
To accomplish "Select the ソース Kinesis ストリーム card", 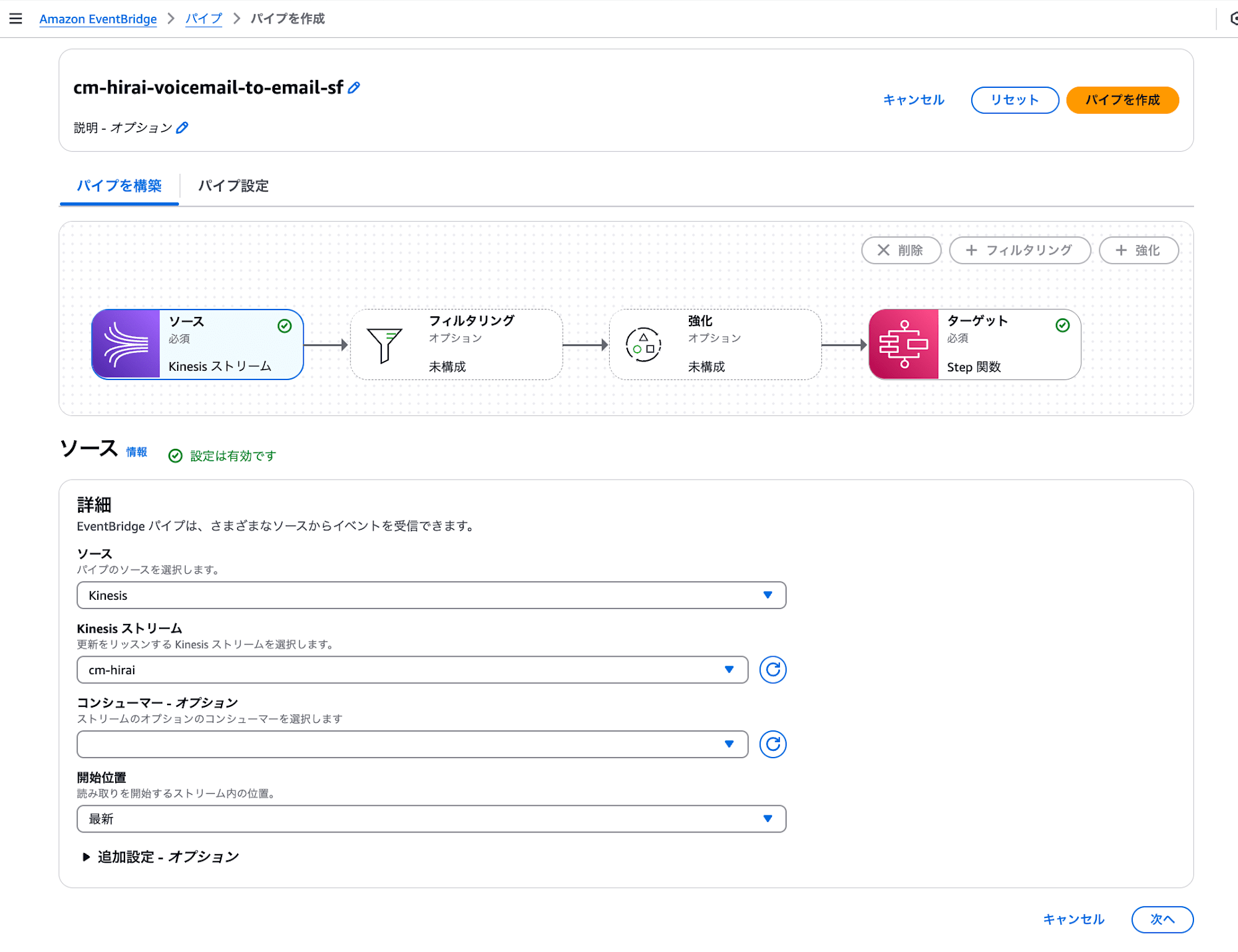I will pos(197,344).
